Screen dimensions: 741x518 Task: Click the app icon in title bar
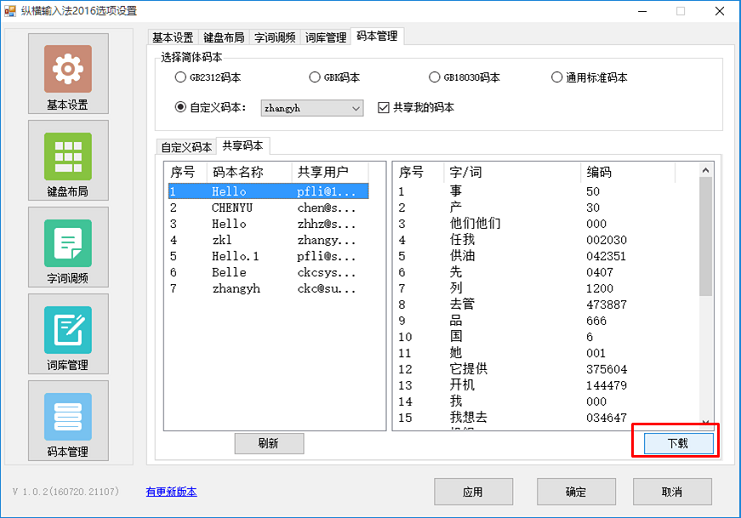10,11
